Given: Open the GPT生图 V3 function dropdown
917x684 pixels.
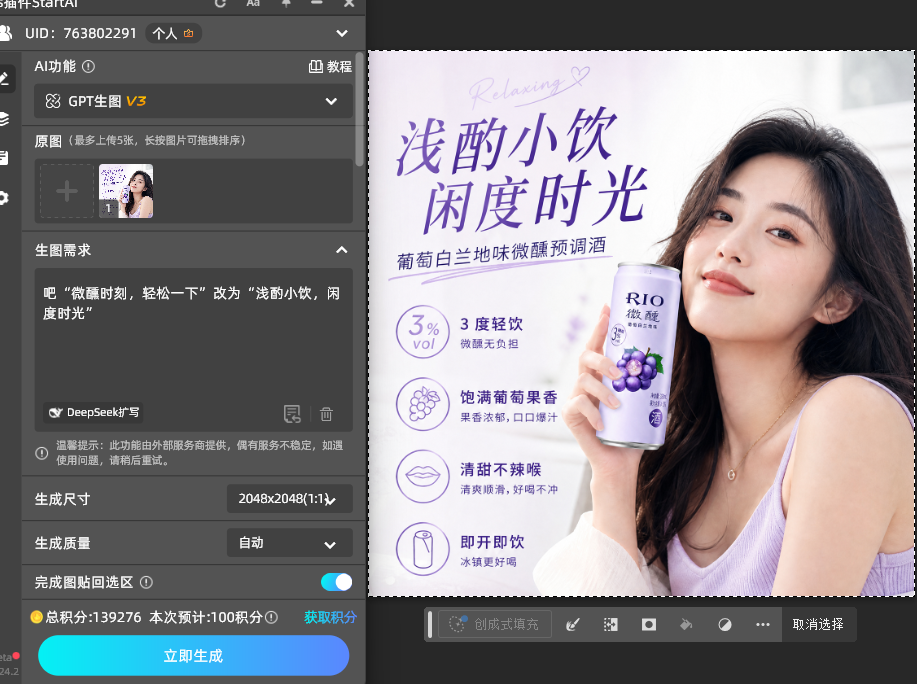Looking at the screenshot, I should click(x=193, y=101).
